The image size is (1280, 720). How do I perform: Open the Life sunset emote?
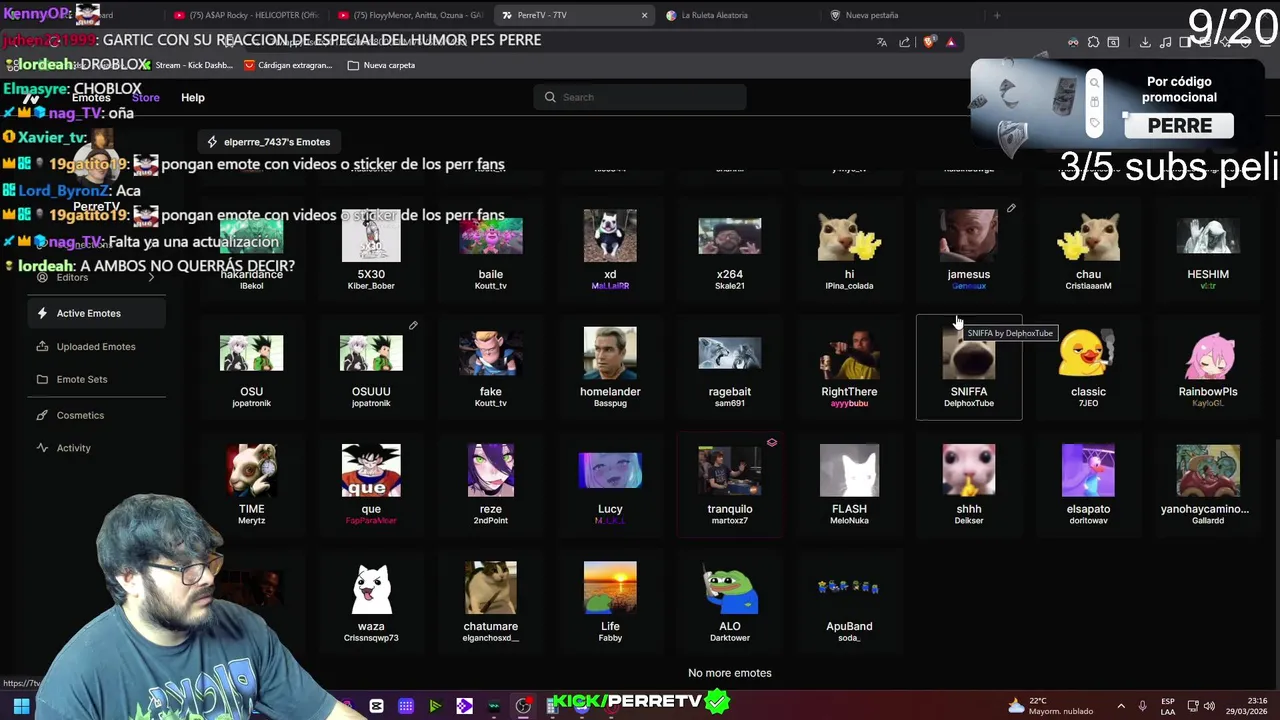610,602
